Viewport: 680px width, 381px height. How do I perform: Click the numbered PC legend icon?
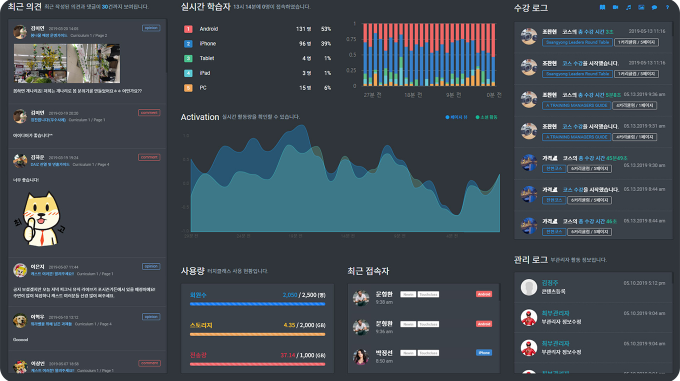click(188, 88)
